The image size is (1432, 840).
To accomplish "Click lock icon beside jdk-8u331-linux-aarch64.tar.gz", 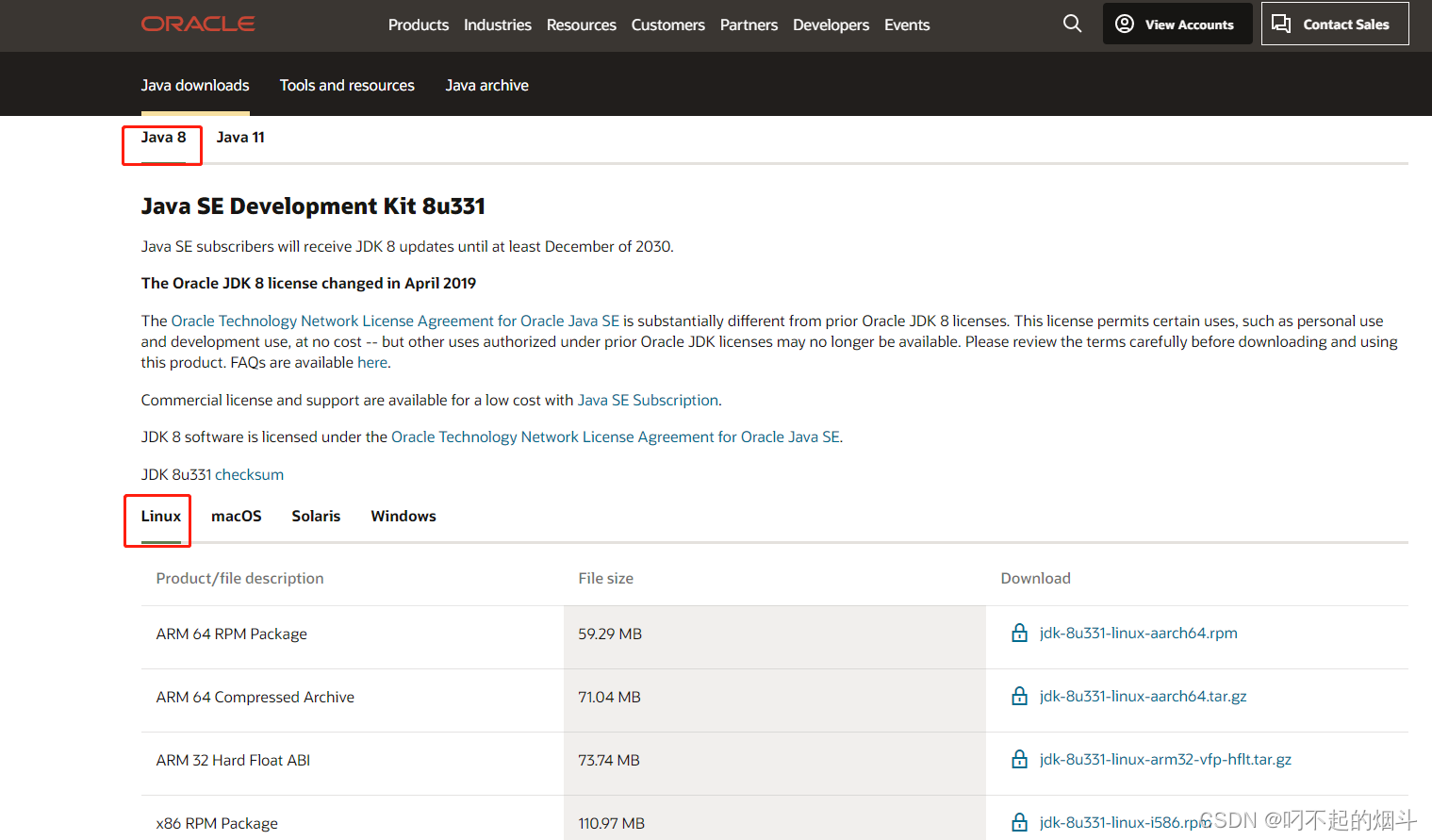I will click(x=1019, y=696).
